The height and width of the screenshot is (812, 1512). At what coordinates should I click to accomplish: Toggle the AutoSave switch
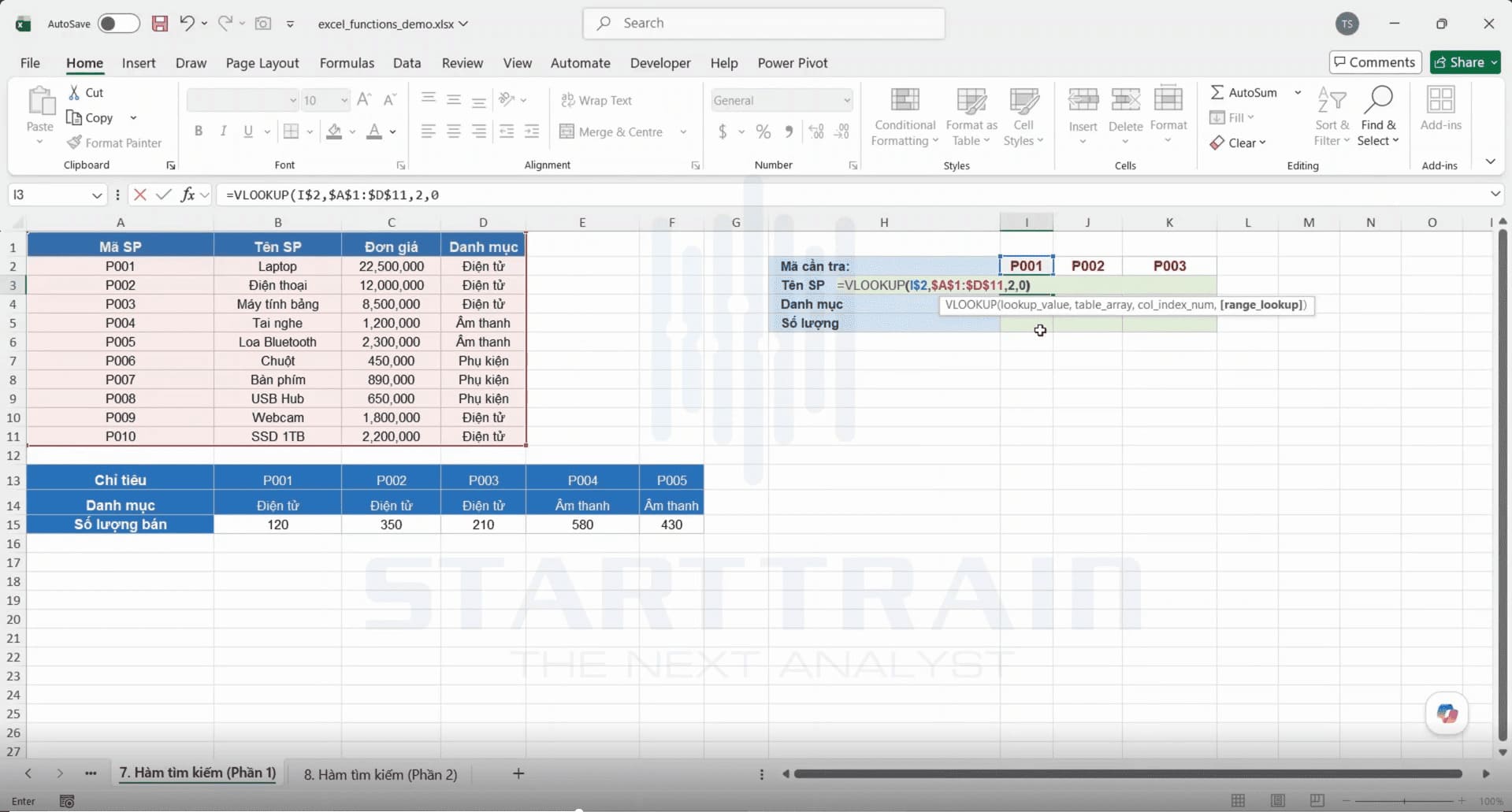(x=118, y=24)
